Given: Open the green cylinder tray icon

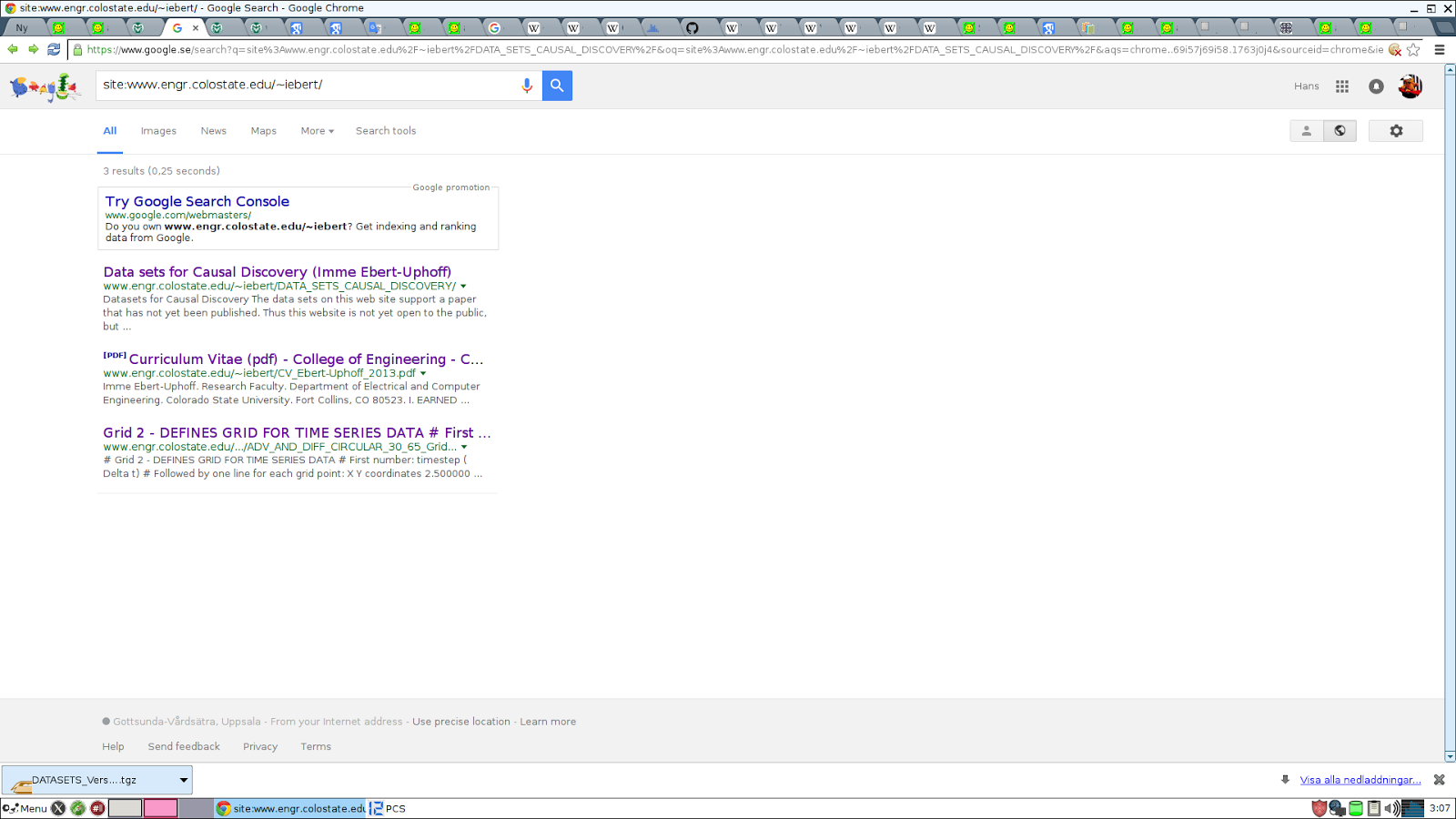Looking at the screenshot, I should pyautogui.click(x=1356, y=808).
